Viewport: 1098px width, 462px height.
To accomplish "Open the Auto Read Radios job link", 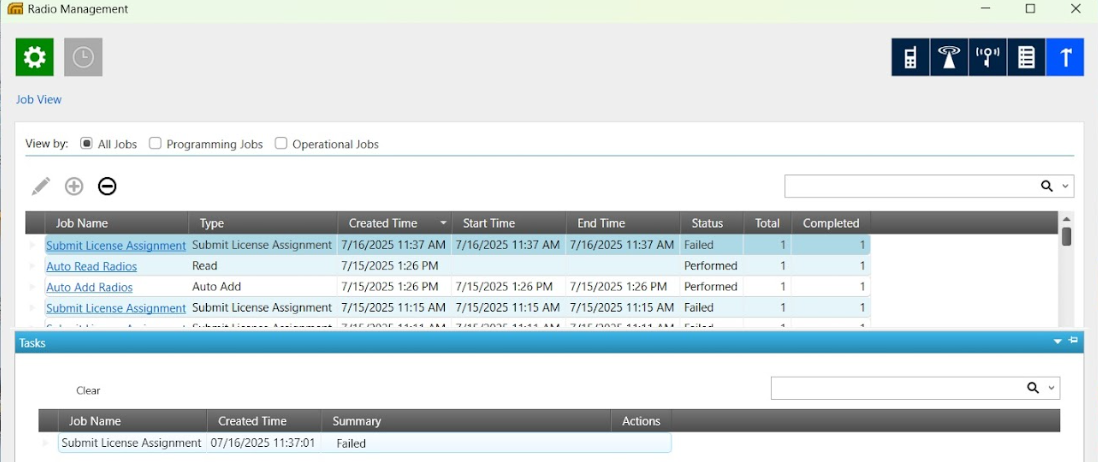I will [92, 267].
